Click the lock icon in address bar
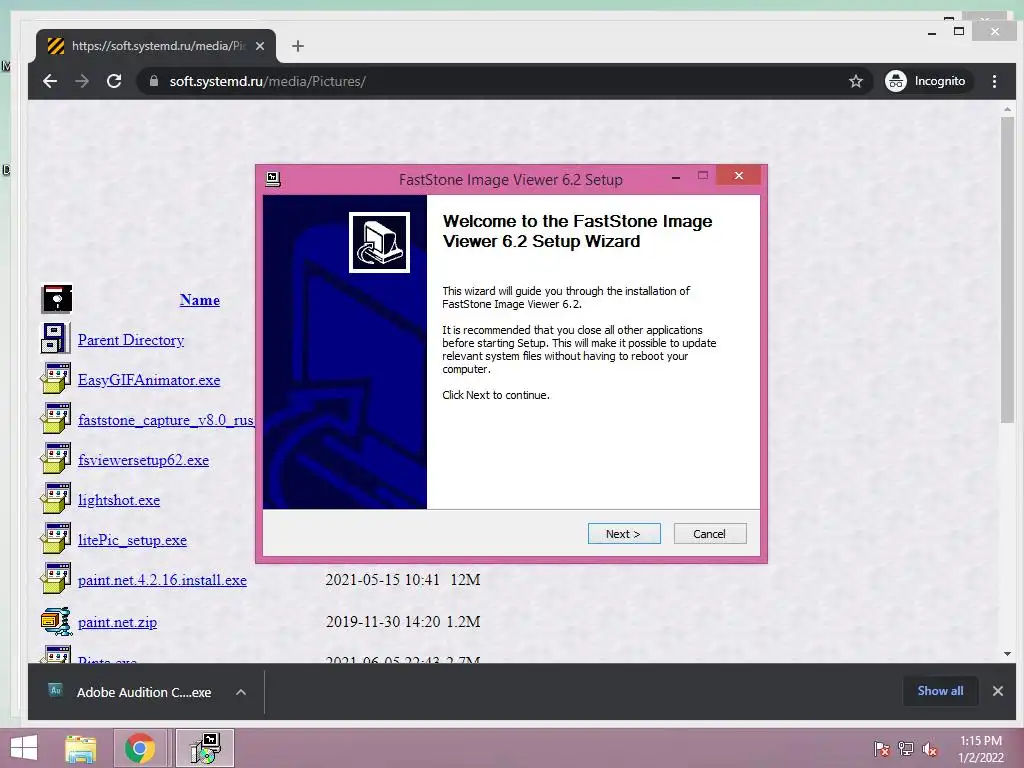Screen dimensions: 1024x768 pyautogui.click(x=154, y=81)
